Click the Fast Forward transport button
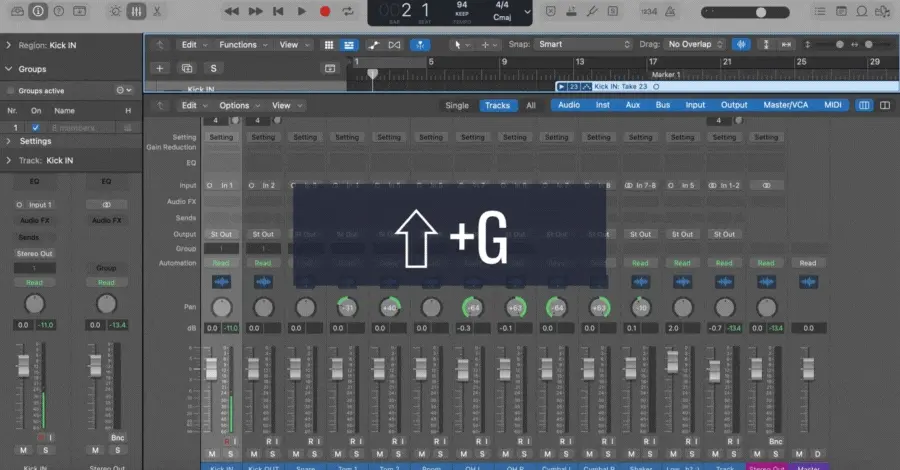This screenshot has width=900, height=470. pos(255,11)
